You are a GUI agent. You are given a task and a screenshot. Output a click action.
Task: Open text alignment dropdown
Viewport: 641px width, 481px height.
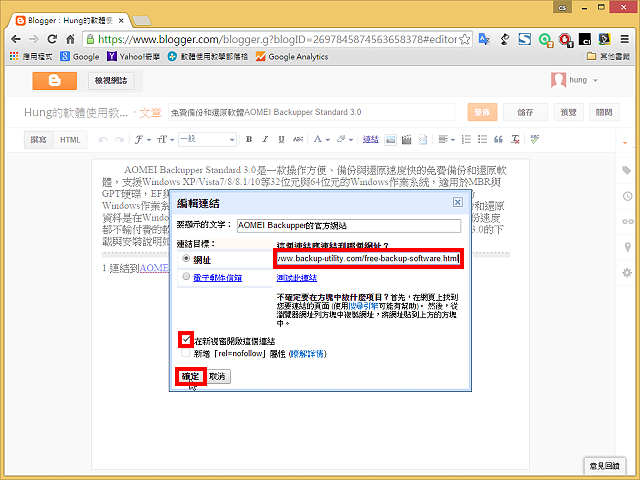click(446, 140)
